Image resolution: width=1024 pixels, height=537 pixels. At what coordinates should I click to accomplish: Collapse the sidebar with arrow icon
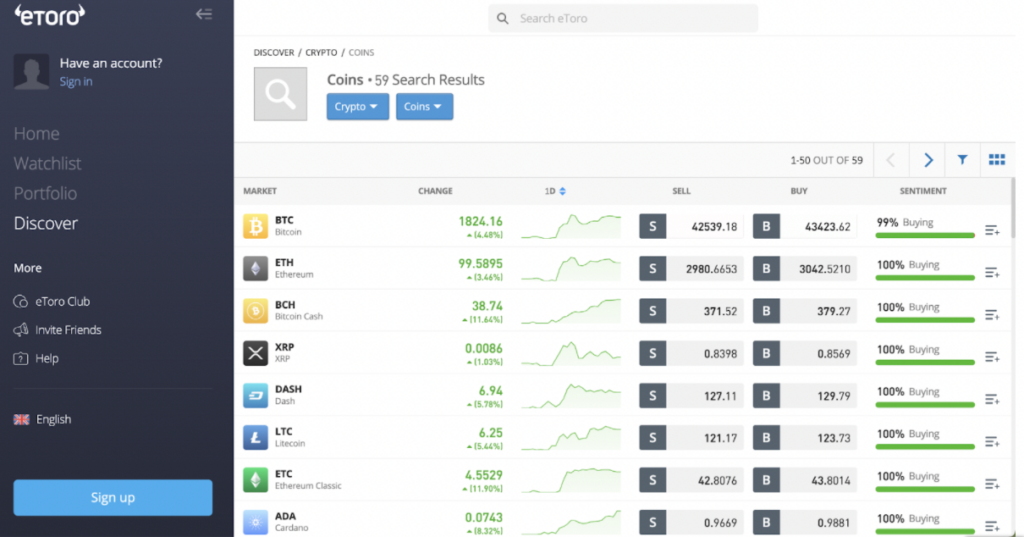[x=204, y=14]
